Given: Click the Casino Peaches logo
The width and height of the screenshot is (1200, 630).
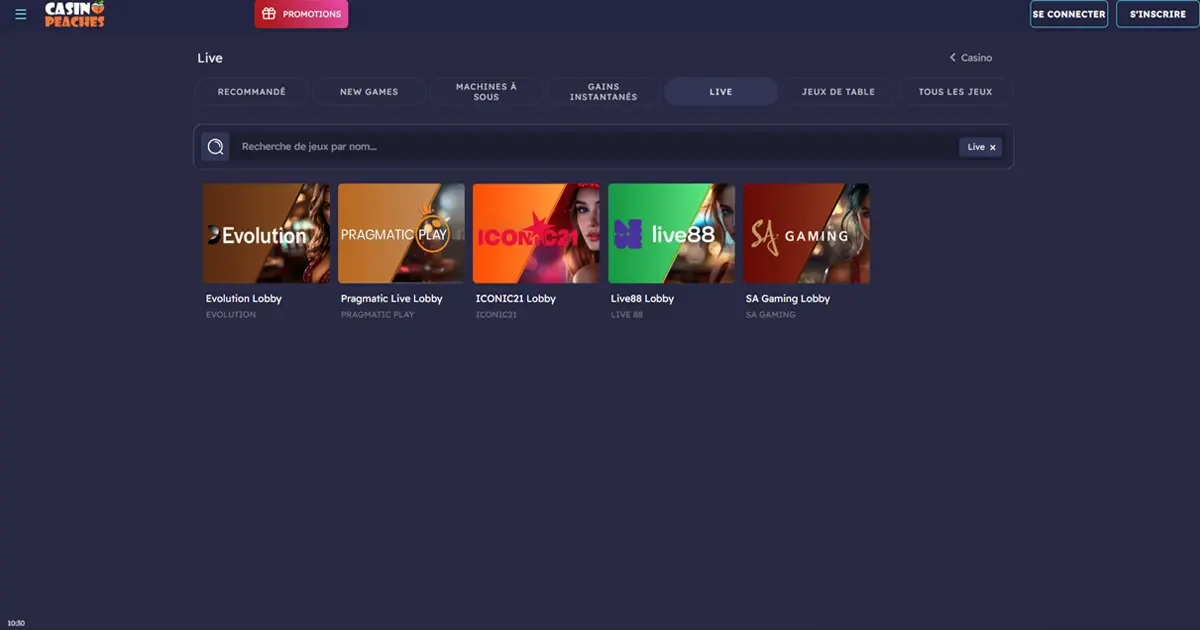Looking at the screenshot, I should pyautogui.click(x=74, y=14).
